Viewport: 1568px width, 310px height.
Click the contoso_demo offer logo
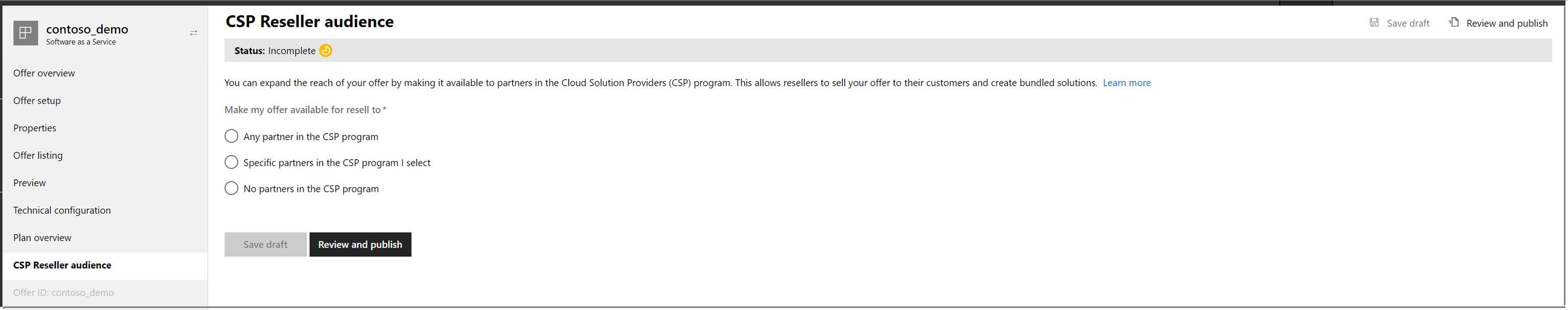click(25, 33)
